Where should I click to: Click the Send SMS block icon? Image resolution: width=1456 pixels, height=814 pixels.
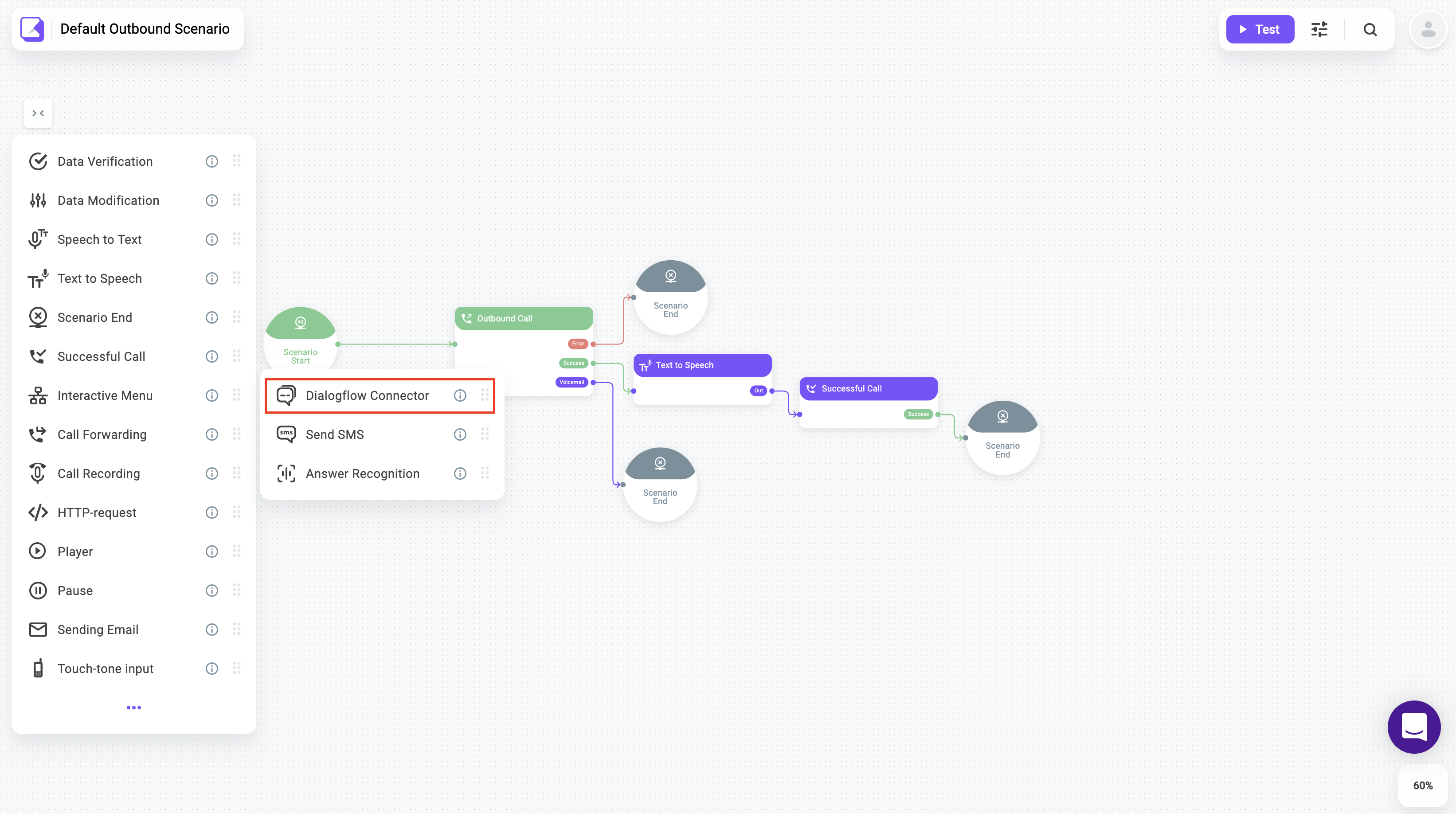[286, 434]
